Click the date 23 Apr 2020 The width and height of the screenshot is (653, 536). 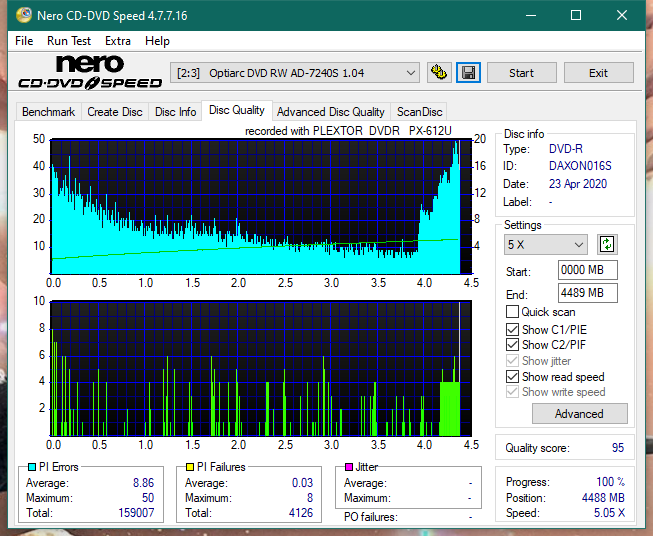coord(578,184)
